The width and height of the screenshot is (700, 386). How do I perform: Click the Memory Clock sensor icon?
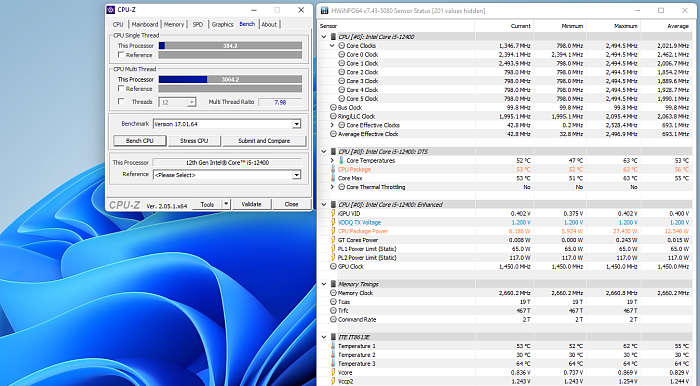pyautogui.click(x=333, y=293)
